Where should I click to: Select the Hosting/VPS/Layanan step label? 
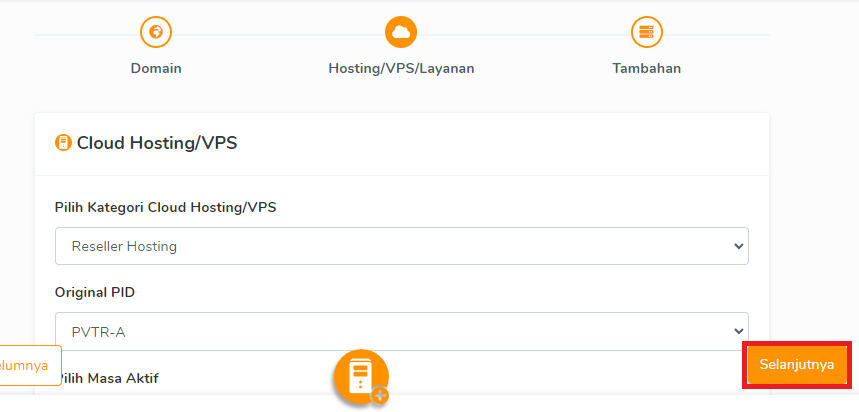401,69
